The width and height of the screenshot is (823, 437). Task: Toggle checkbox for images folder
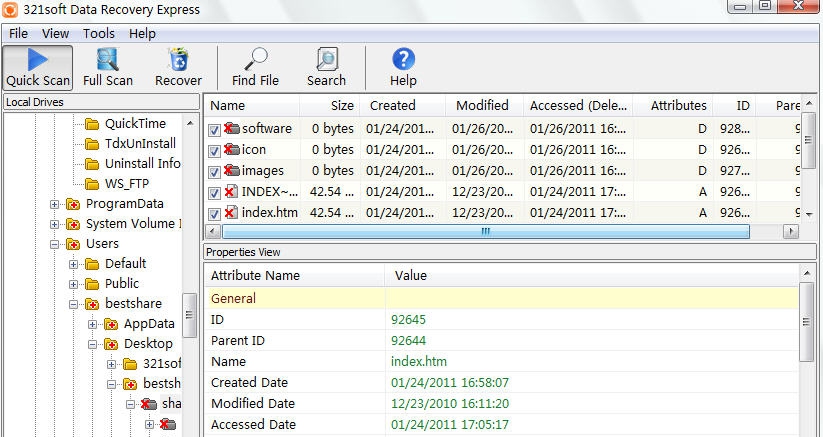tap(215, 171)
